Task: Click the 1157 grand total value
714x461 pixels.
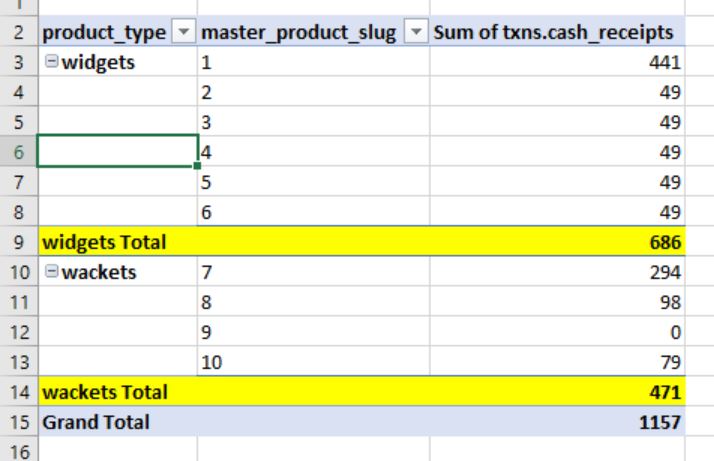Action: click(x=660, y=422)
